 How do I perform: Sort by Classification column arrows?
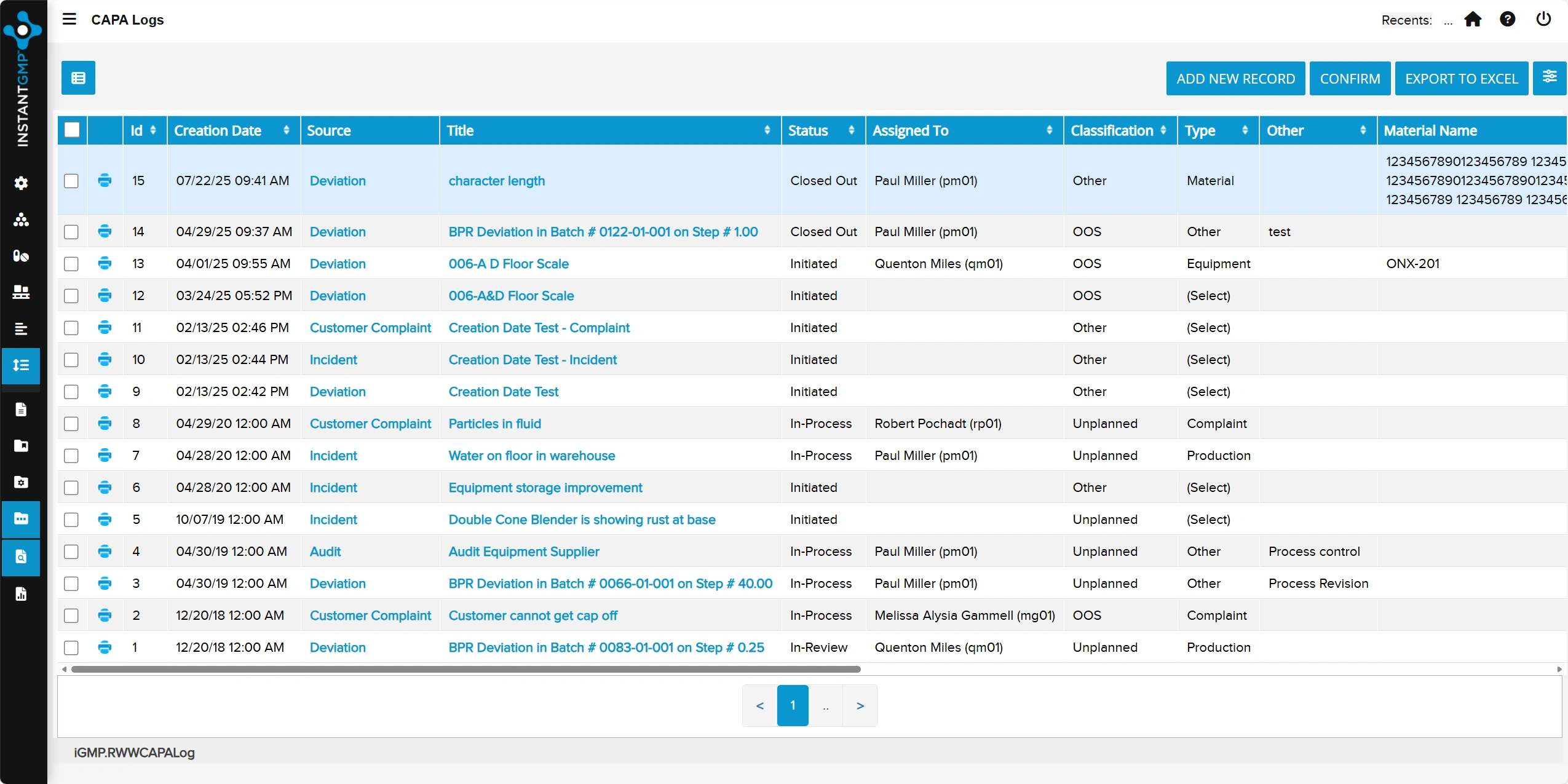[1163, 130]
